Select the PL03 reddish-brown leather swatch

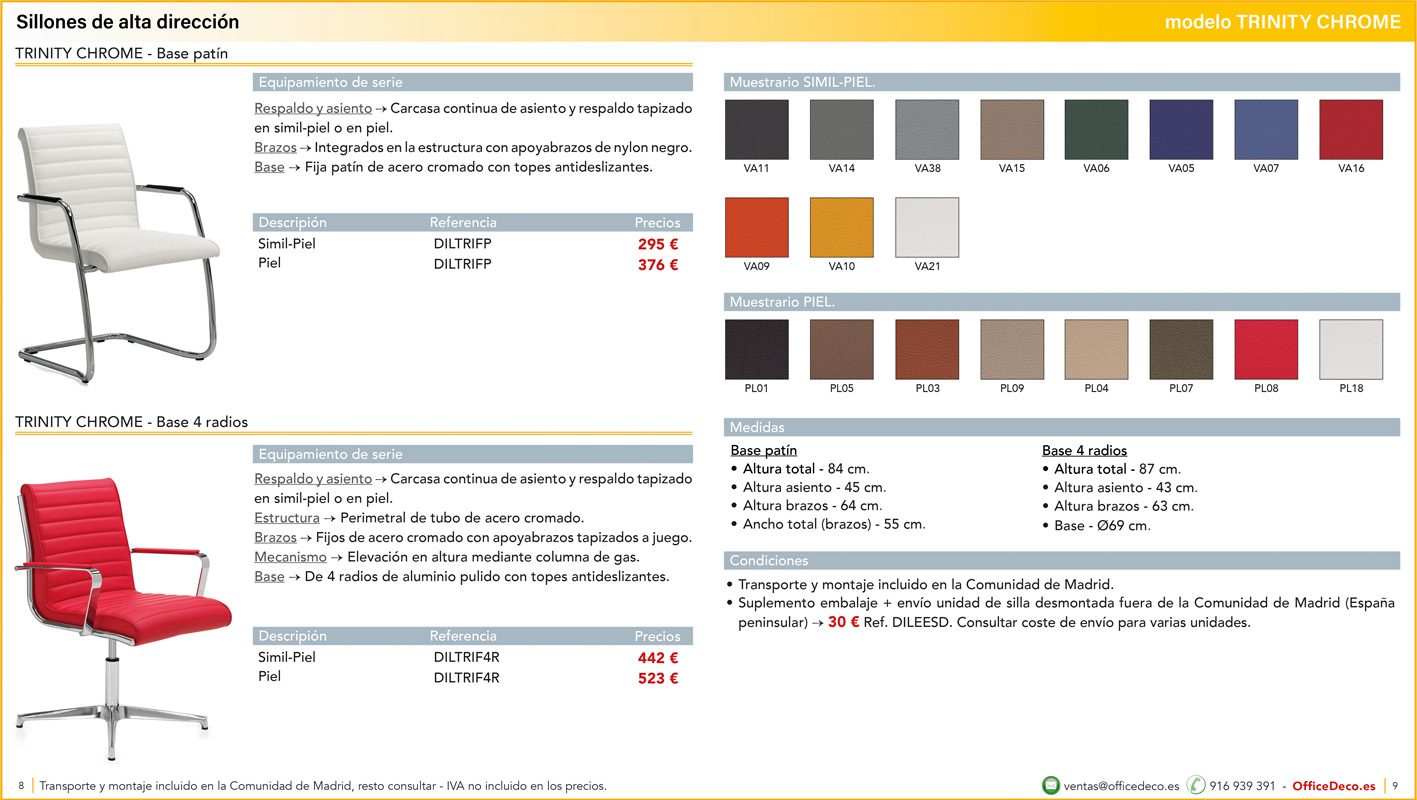tap(927, 350)
